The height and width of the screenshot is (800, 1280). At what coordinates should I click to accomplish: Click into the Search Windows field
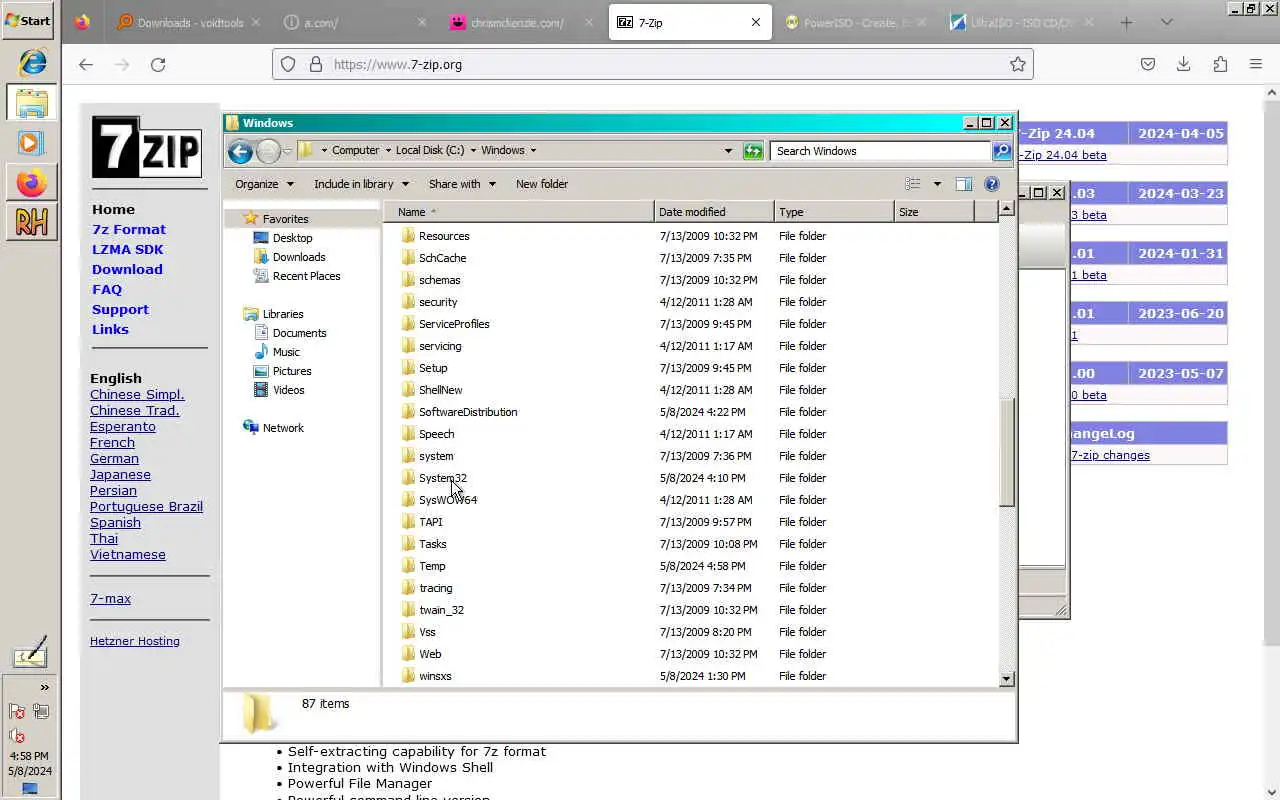coord(881,151)
